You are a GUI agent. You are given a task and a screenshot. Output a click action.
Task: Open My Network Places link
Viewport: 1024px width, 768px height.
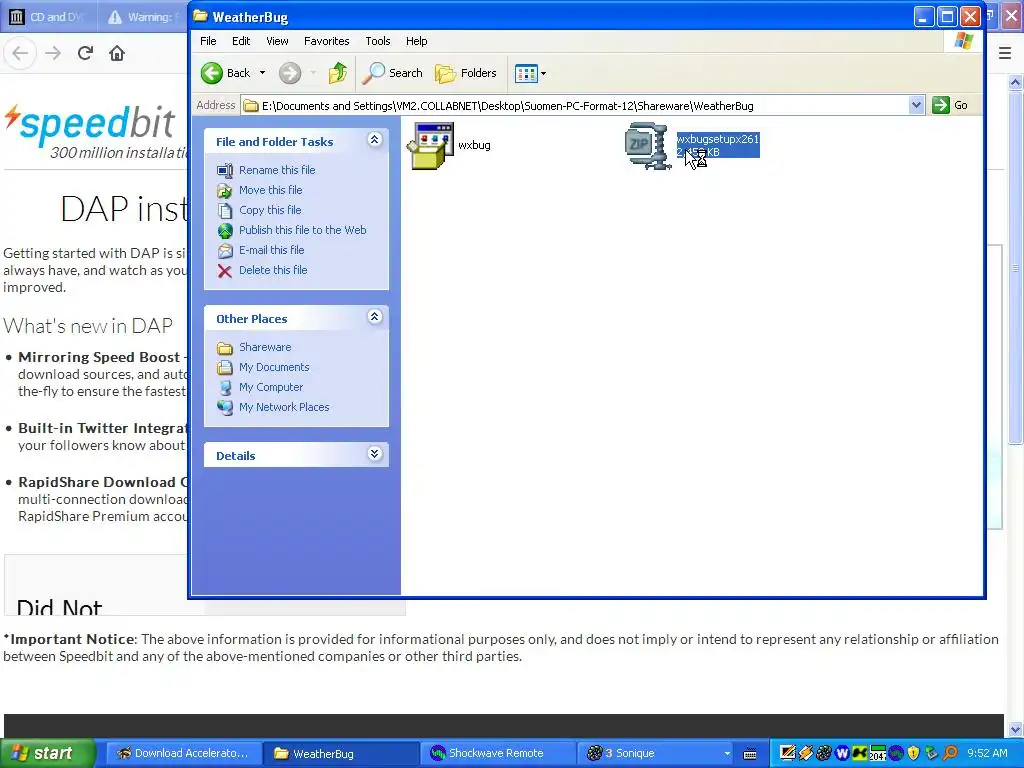(x=284, y=408)
